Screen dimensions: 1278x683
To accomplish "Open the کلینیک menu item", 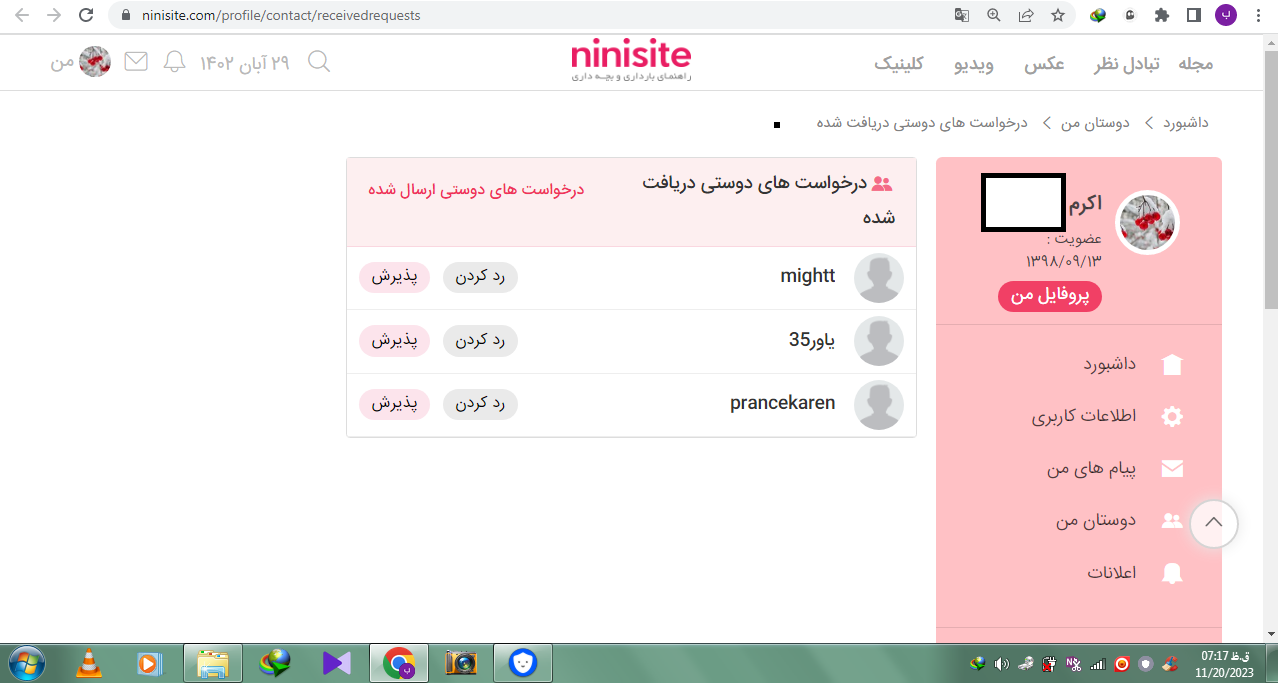I will click(x=898, y=63).
